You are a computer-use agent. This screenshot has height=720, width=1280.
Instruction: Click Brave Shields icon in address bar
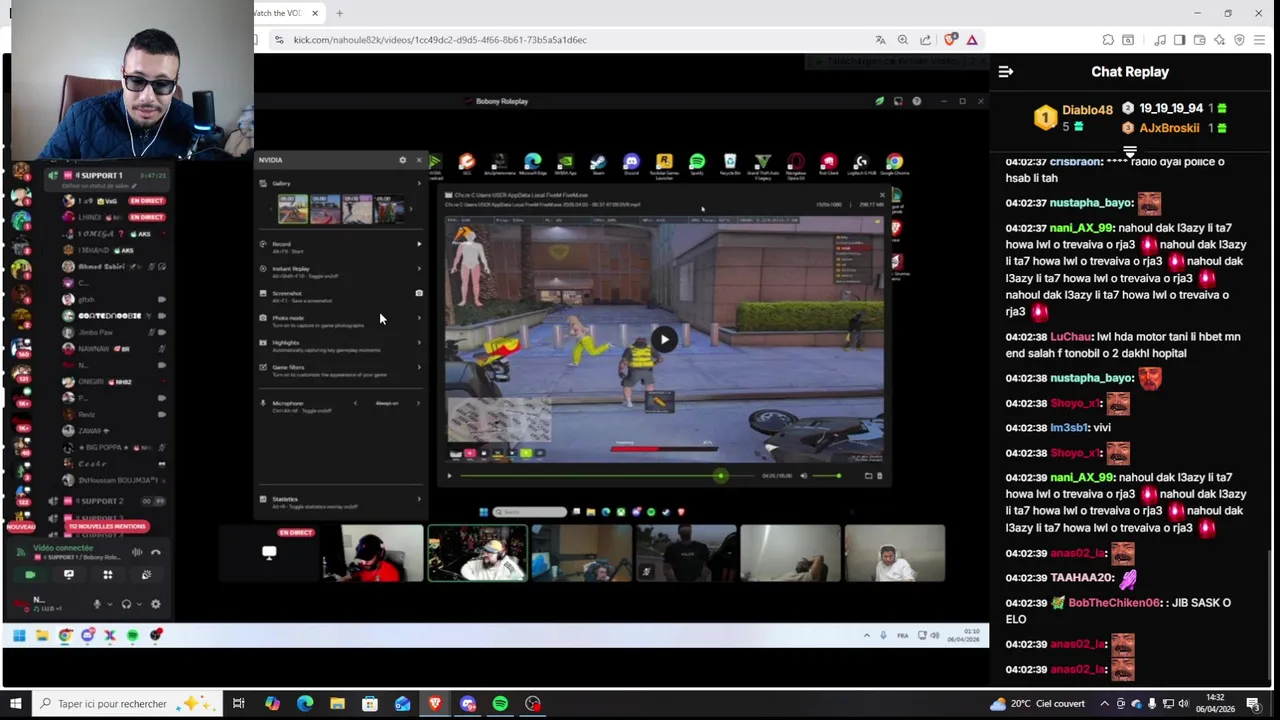click(x=950, y=40)
